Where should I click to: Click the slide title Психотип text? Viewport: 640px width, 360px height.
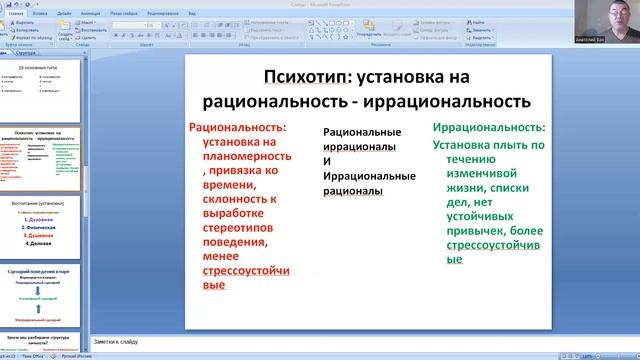(x=367, y=89)
